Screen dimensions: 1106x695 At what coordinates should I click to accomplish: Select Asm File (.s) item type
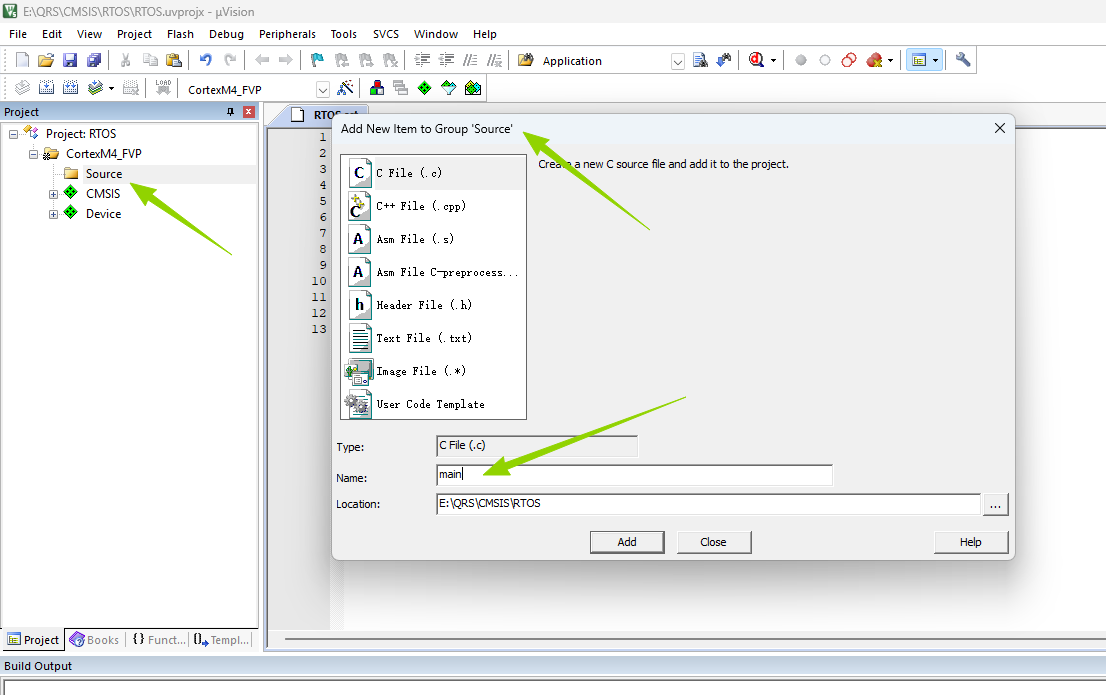click(x=433, y=239)
